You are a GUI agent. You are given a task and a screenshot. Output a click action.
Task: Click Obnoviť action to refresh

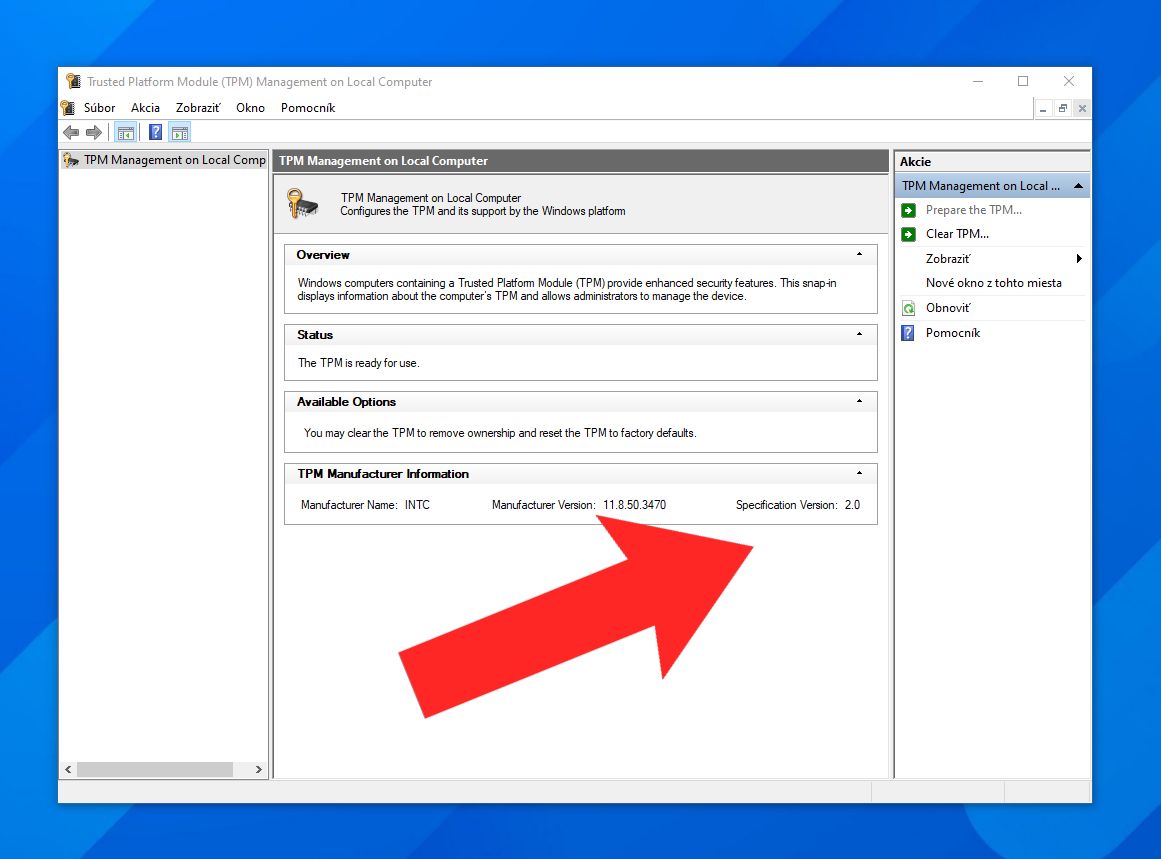coord(948,308)
